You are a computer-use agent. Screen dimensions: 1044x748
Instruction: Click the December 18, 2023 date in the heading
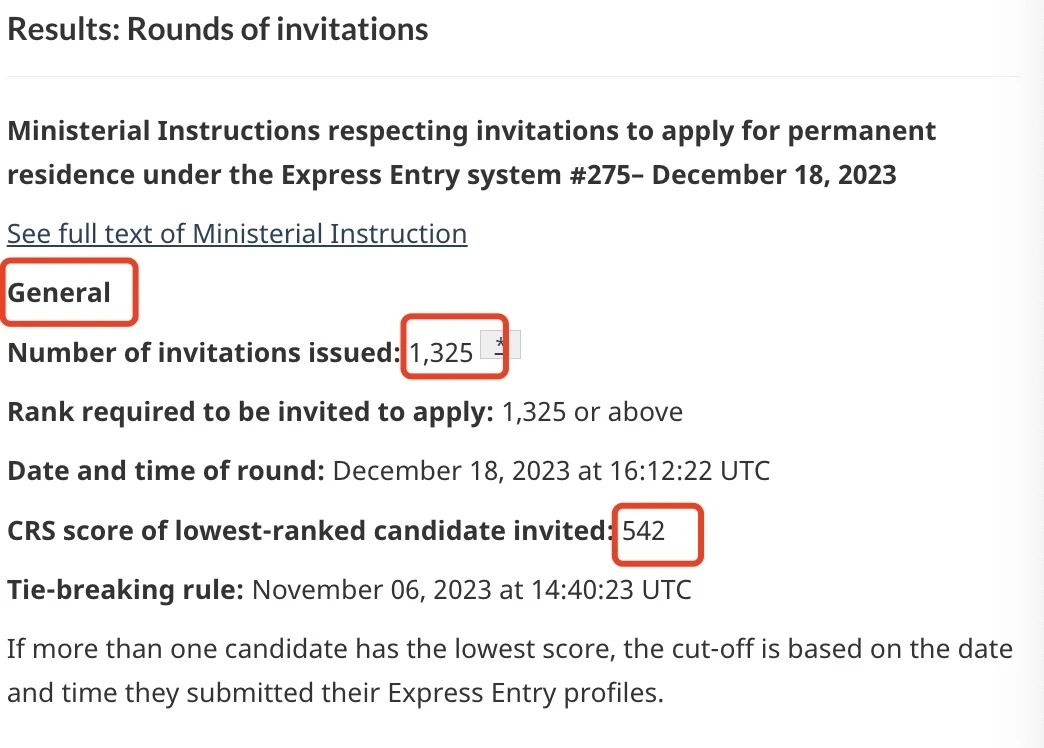[x=774, y=175]
